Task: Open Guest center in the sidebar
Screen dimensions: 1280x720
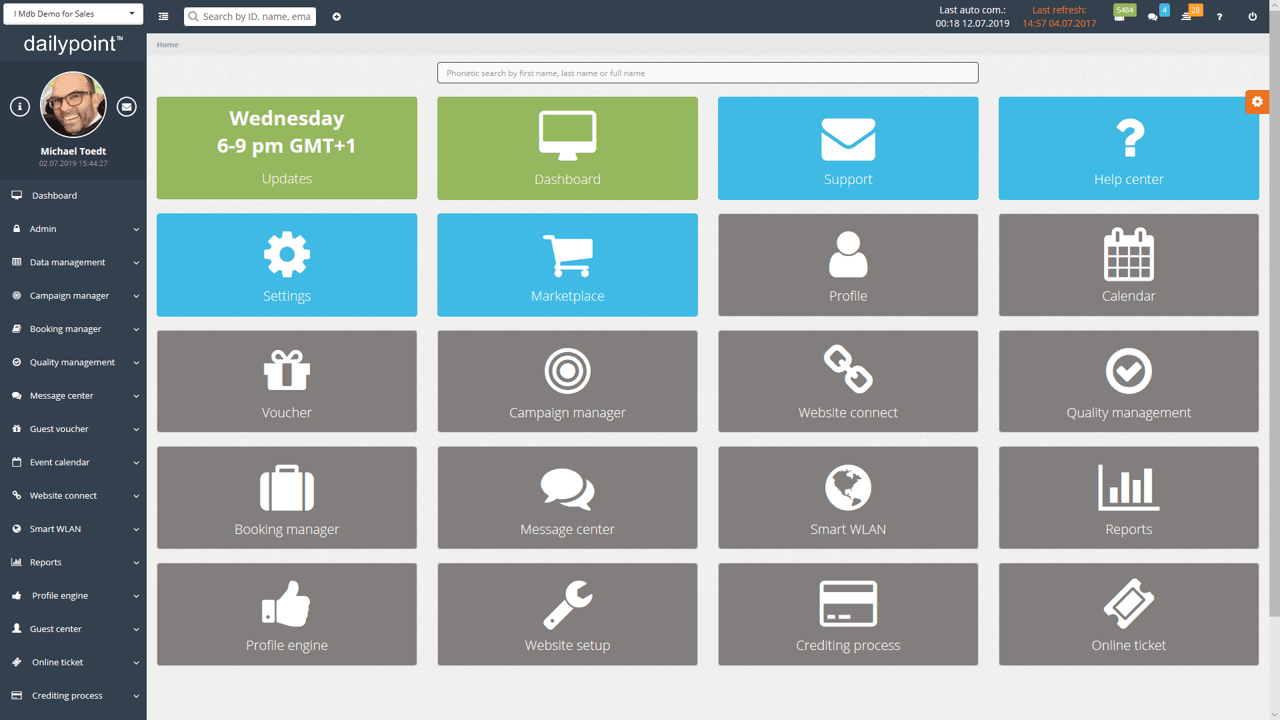Action: click(x=73, y=628)
